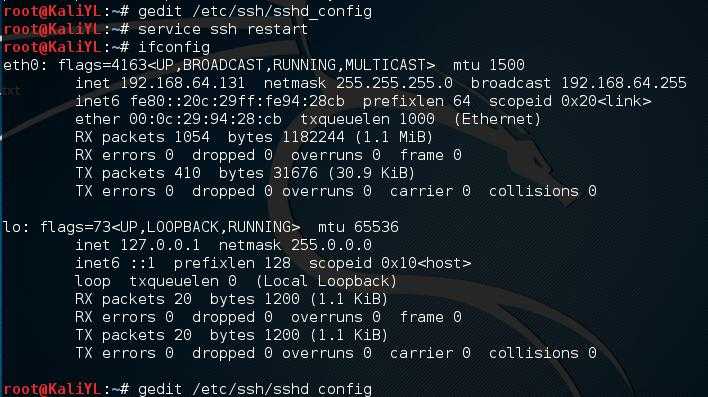Click the topmost 'gedit /etc/ssh/sshd_config' command
The image size is (708, 397).
coord(255,11)
